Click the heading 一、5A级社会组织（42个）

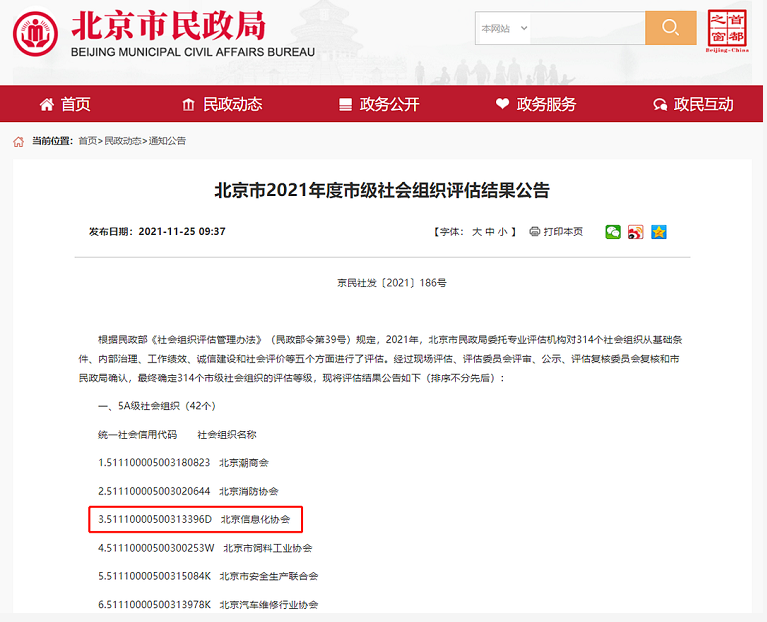[x=157, y=406]
